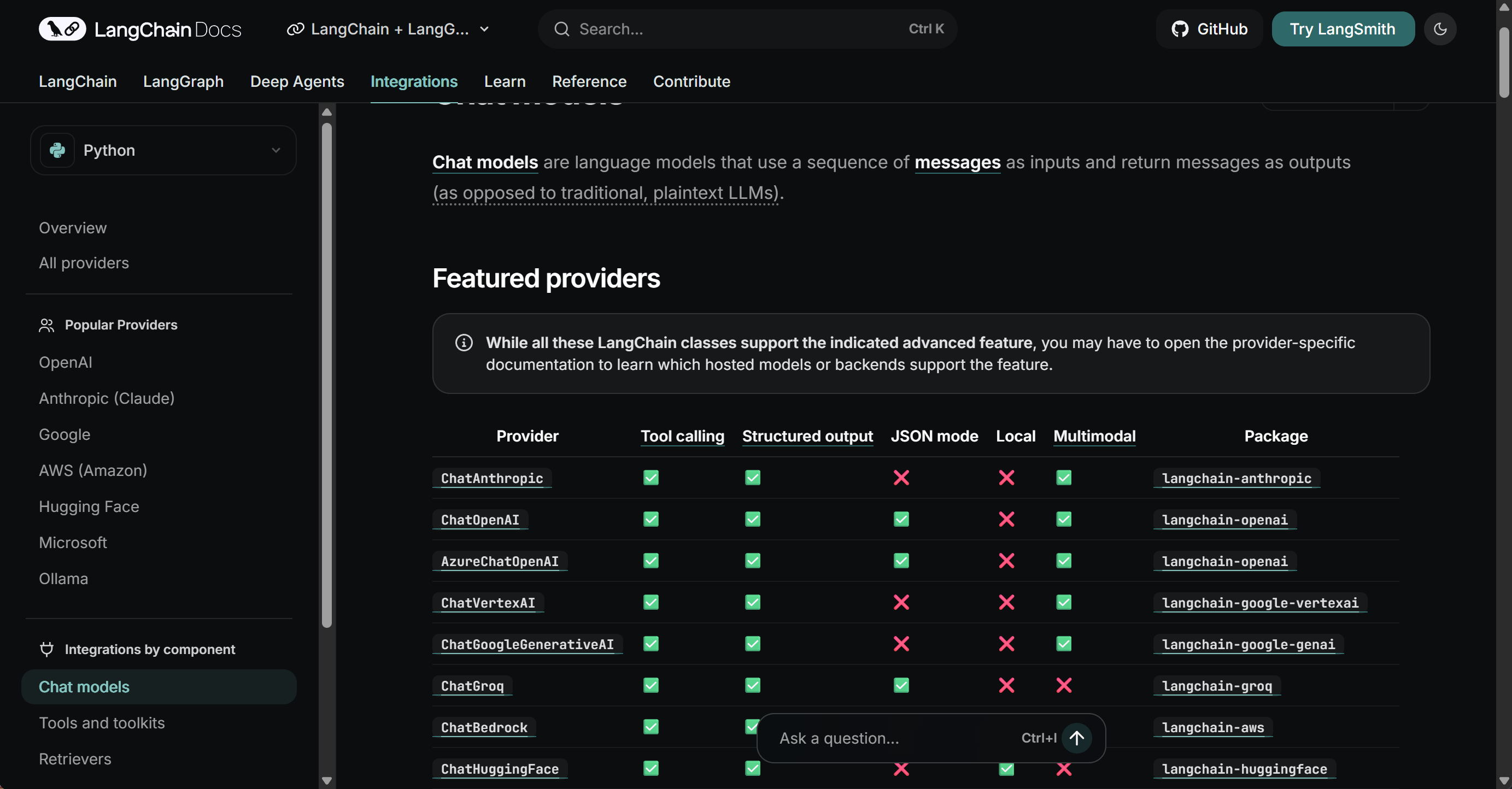Click the Tool calling column header link
Viewport: 1512px width, 789px height.
682,436
